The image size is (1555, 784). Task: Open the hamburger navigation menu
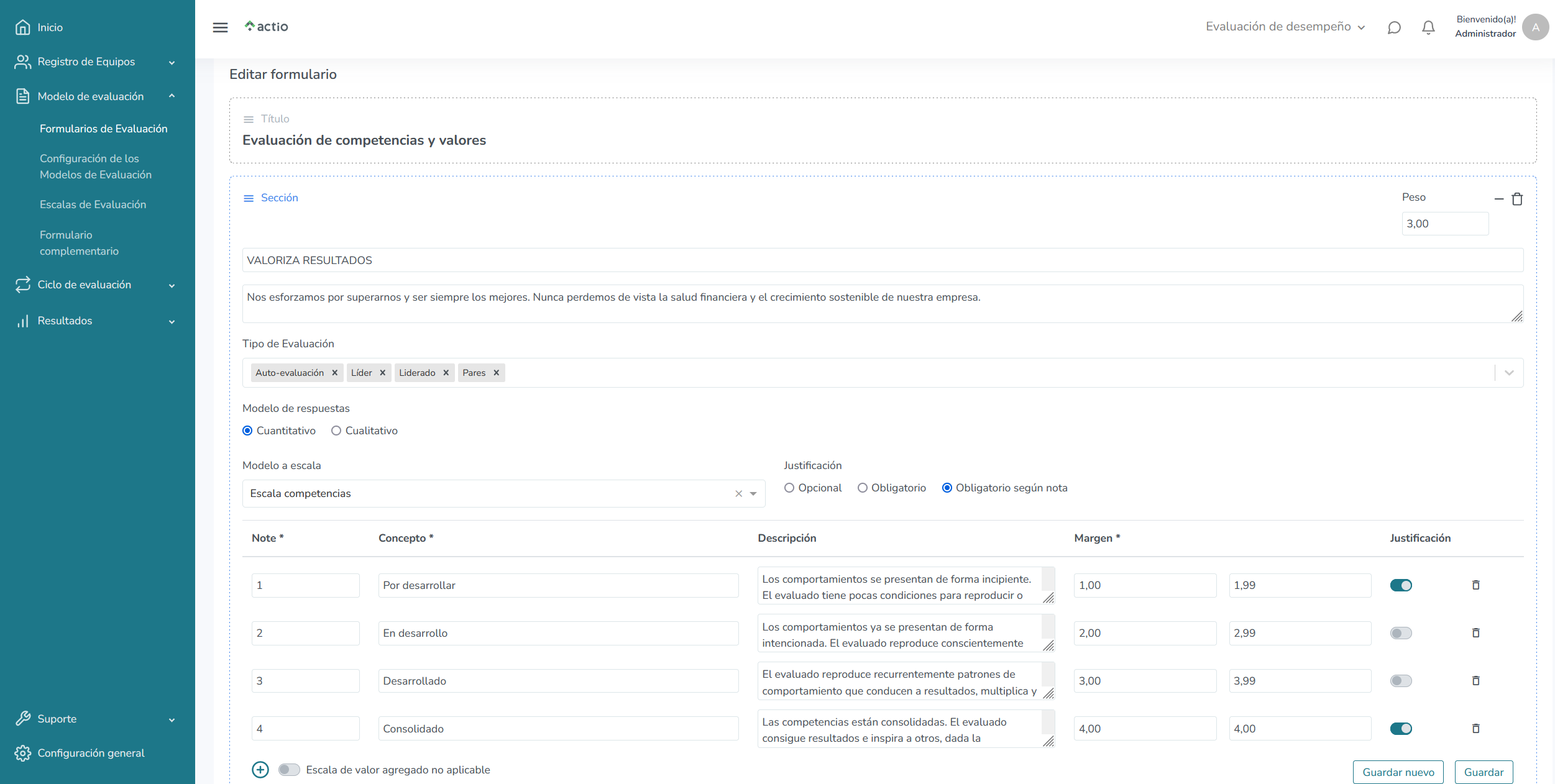tap(220, 27)
